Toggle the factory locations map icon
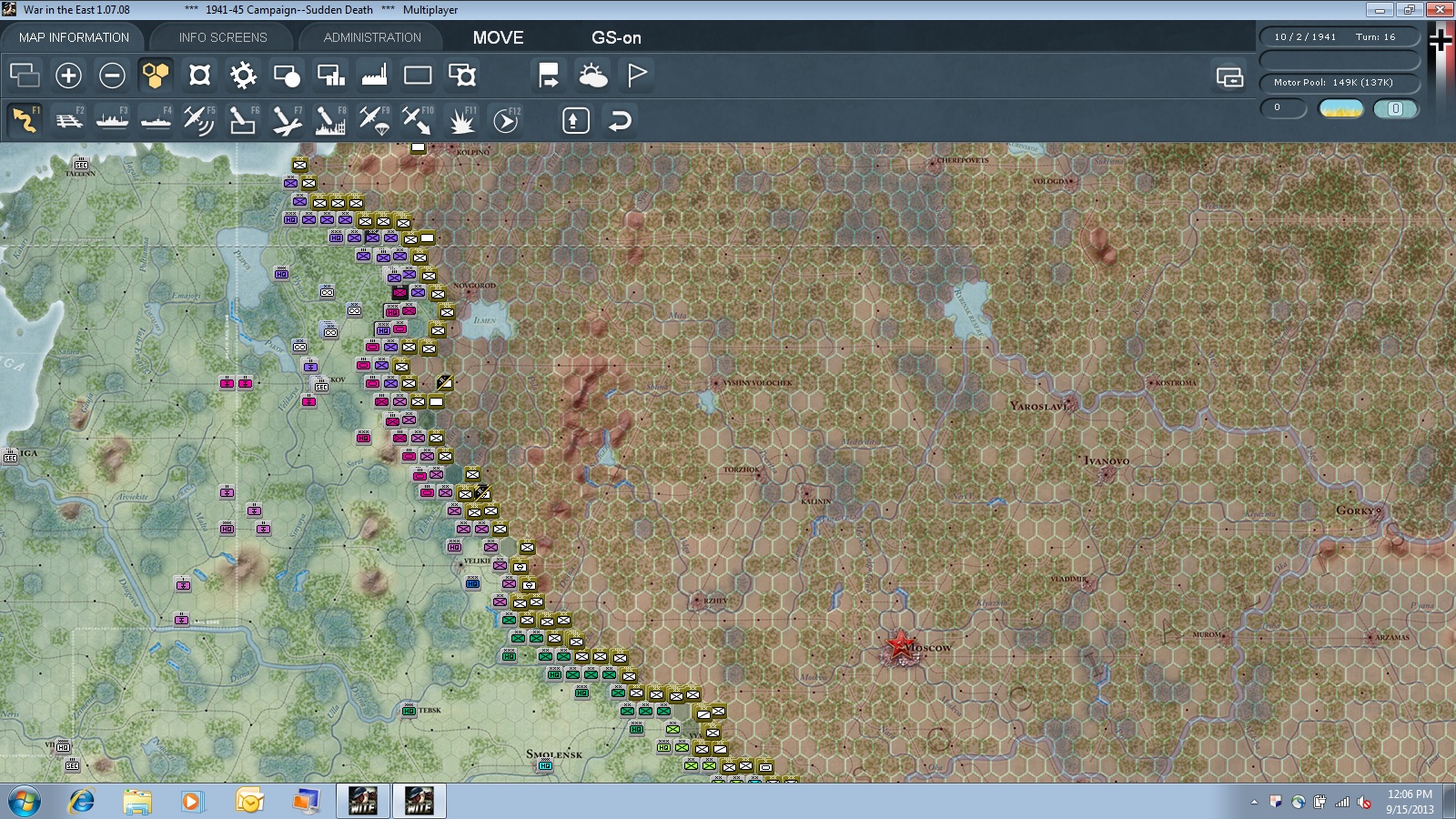 coord(374,76)
